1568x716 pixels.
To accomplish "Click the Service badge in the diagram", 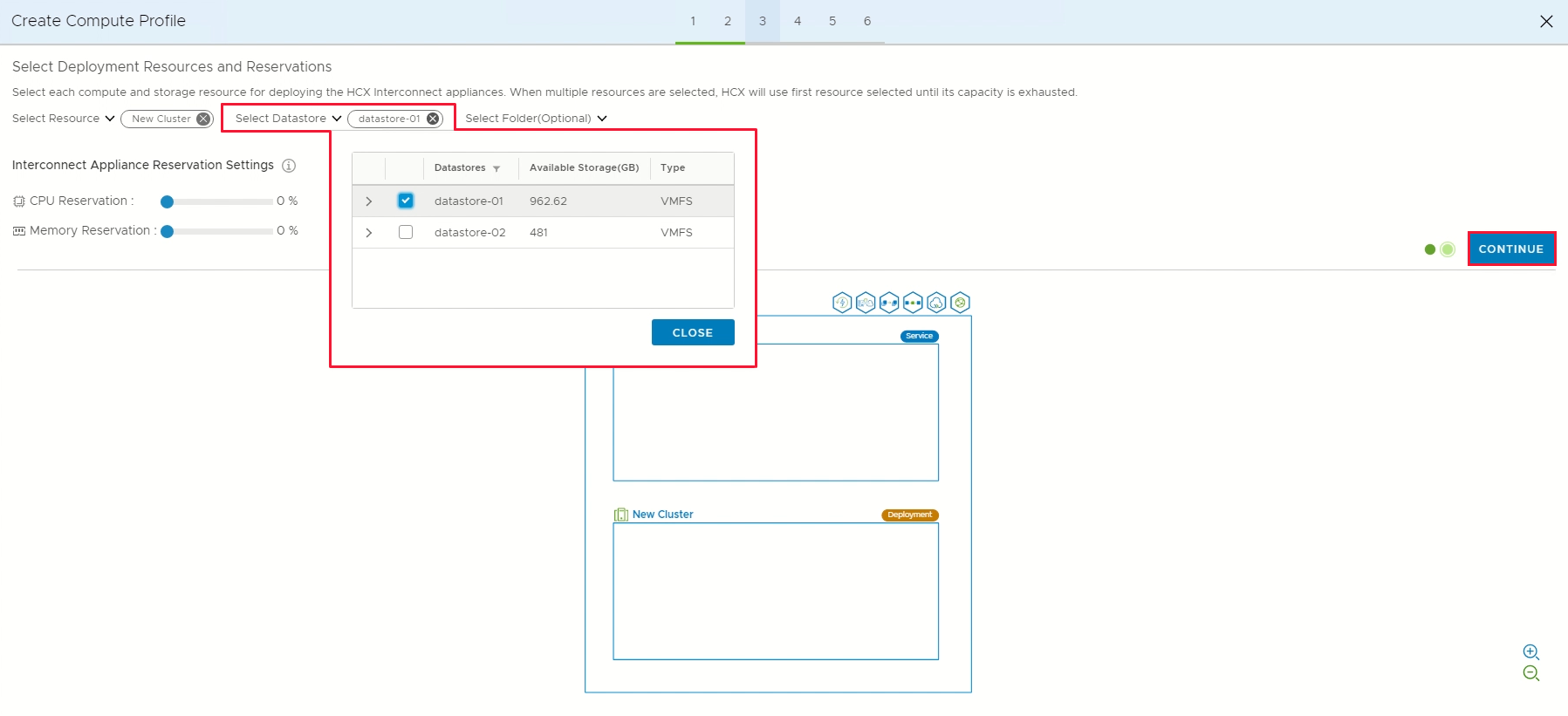I will coord(920,336).
